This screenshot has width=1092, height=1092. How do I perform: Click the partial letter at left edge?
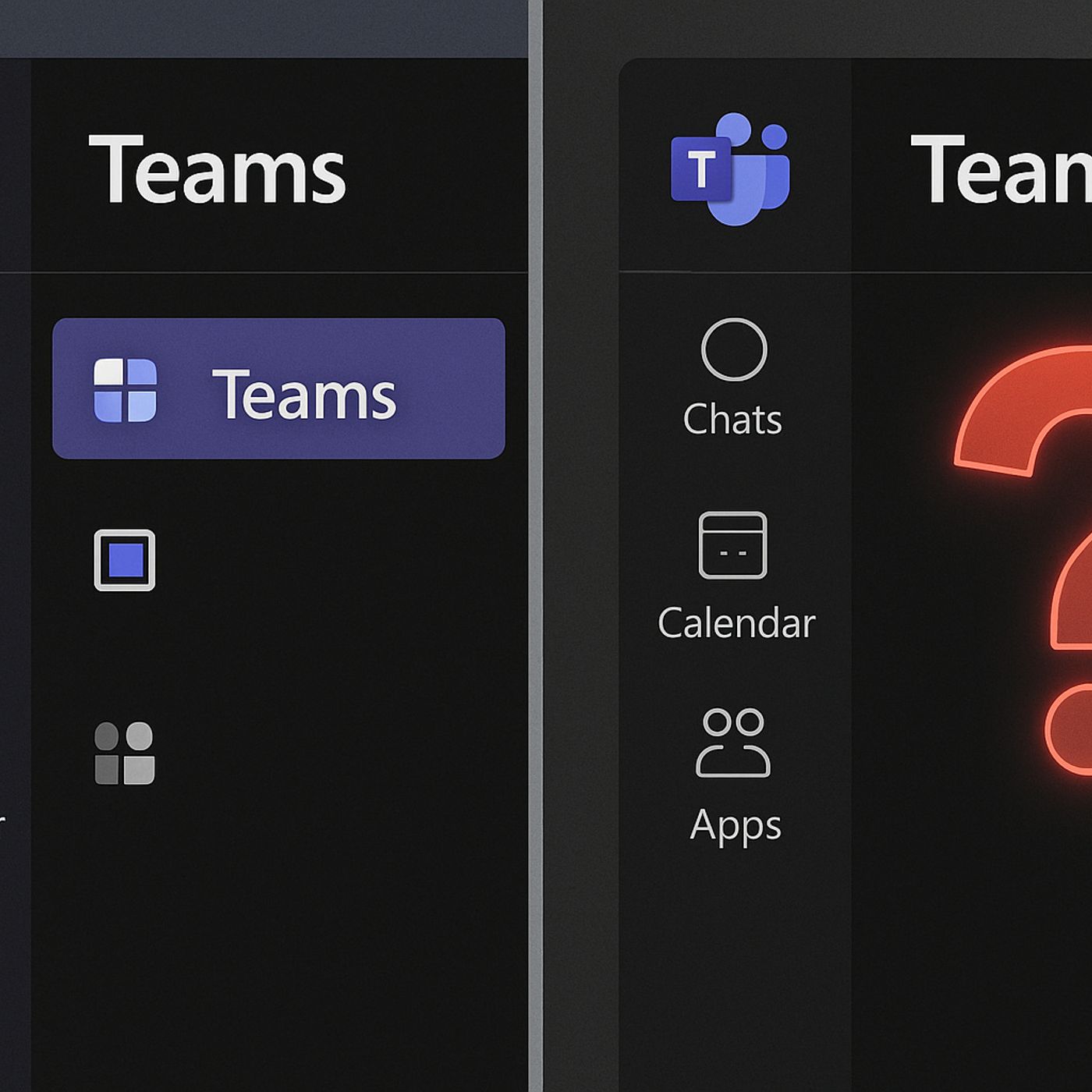pos(2,821)
